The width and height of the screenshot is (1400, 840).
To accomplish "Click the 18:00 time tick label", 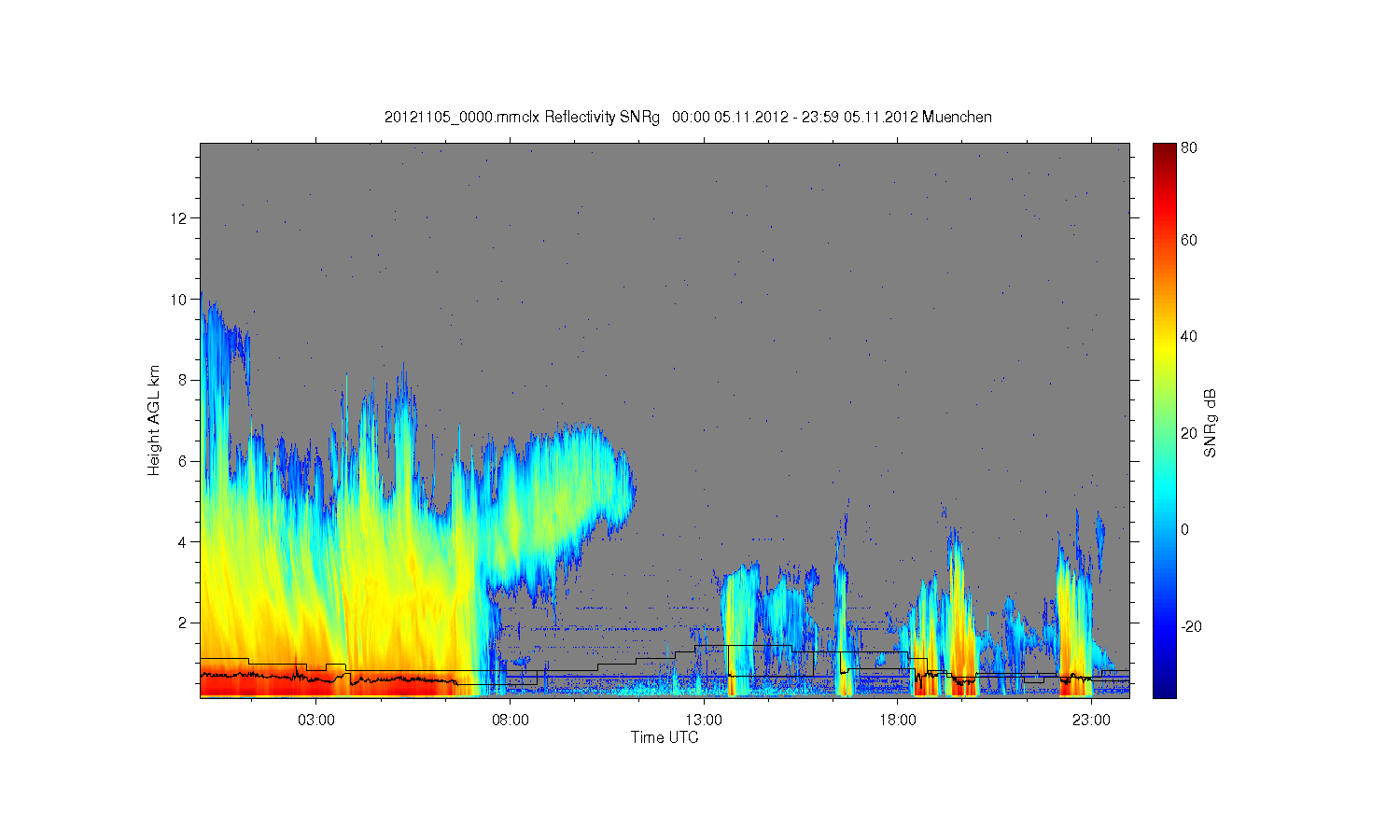I will [898, 720].
